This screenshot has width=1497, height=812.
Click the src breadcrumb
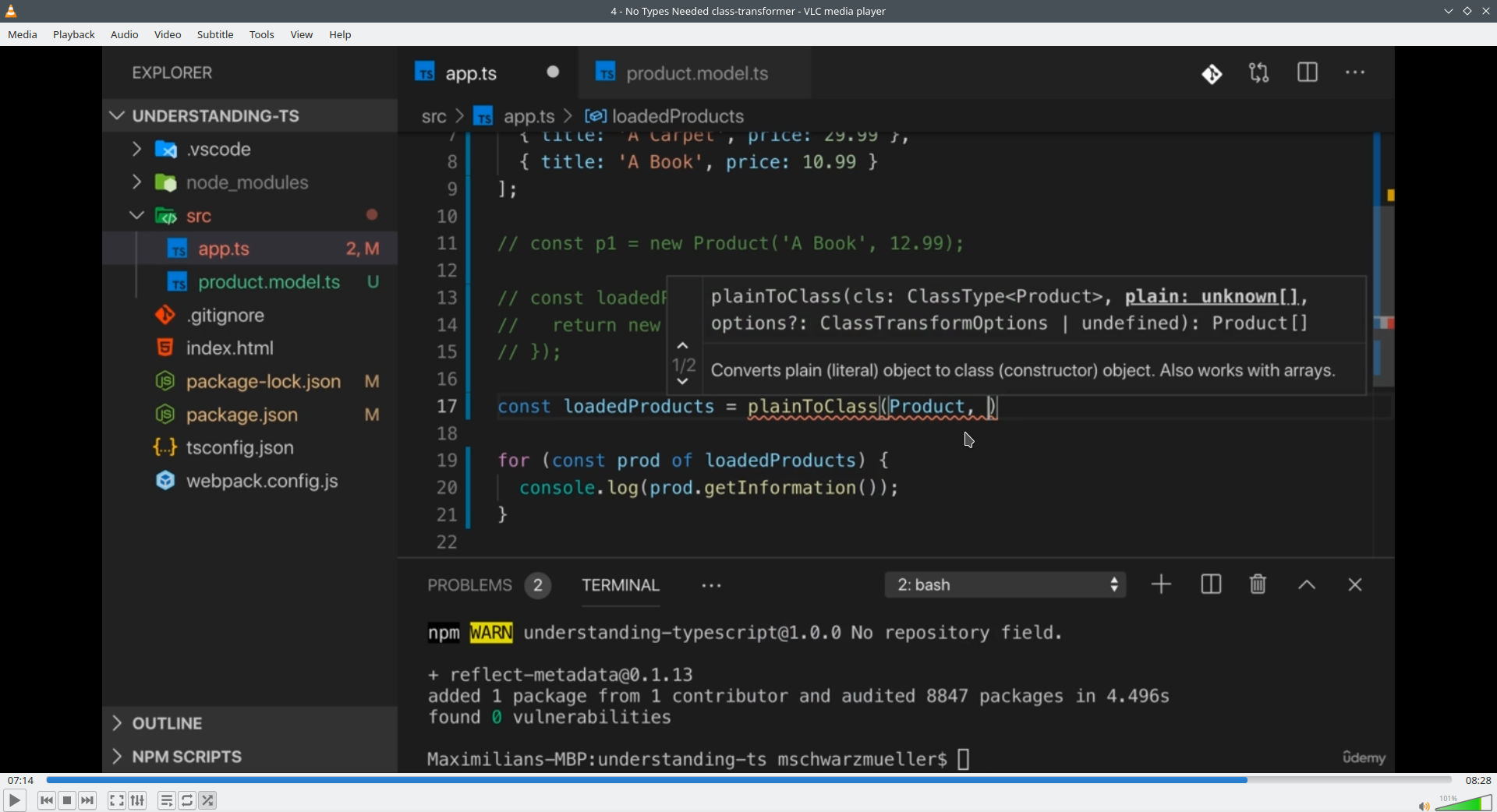point(434,117)
